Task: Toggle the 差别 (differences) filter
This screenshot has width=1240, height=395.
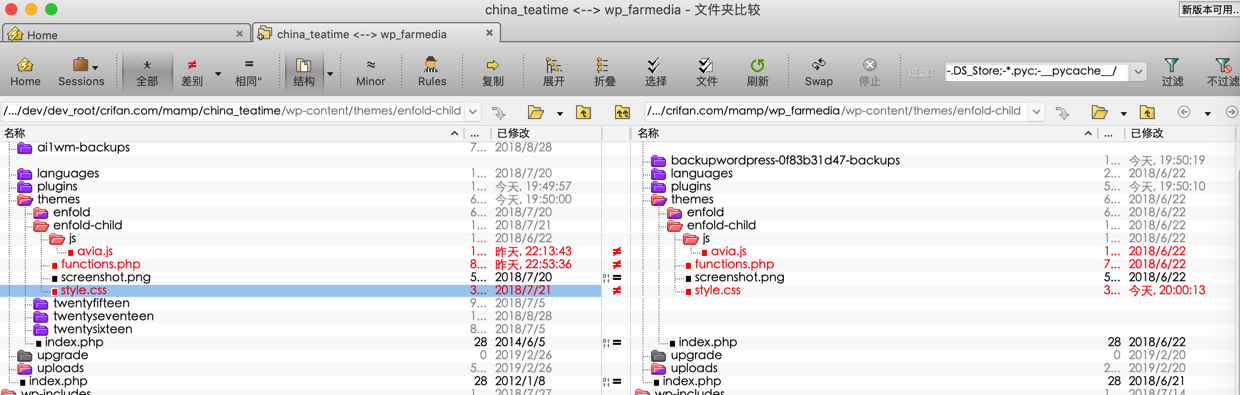Action: (192, 71)
